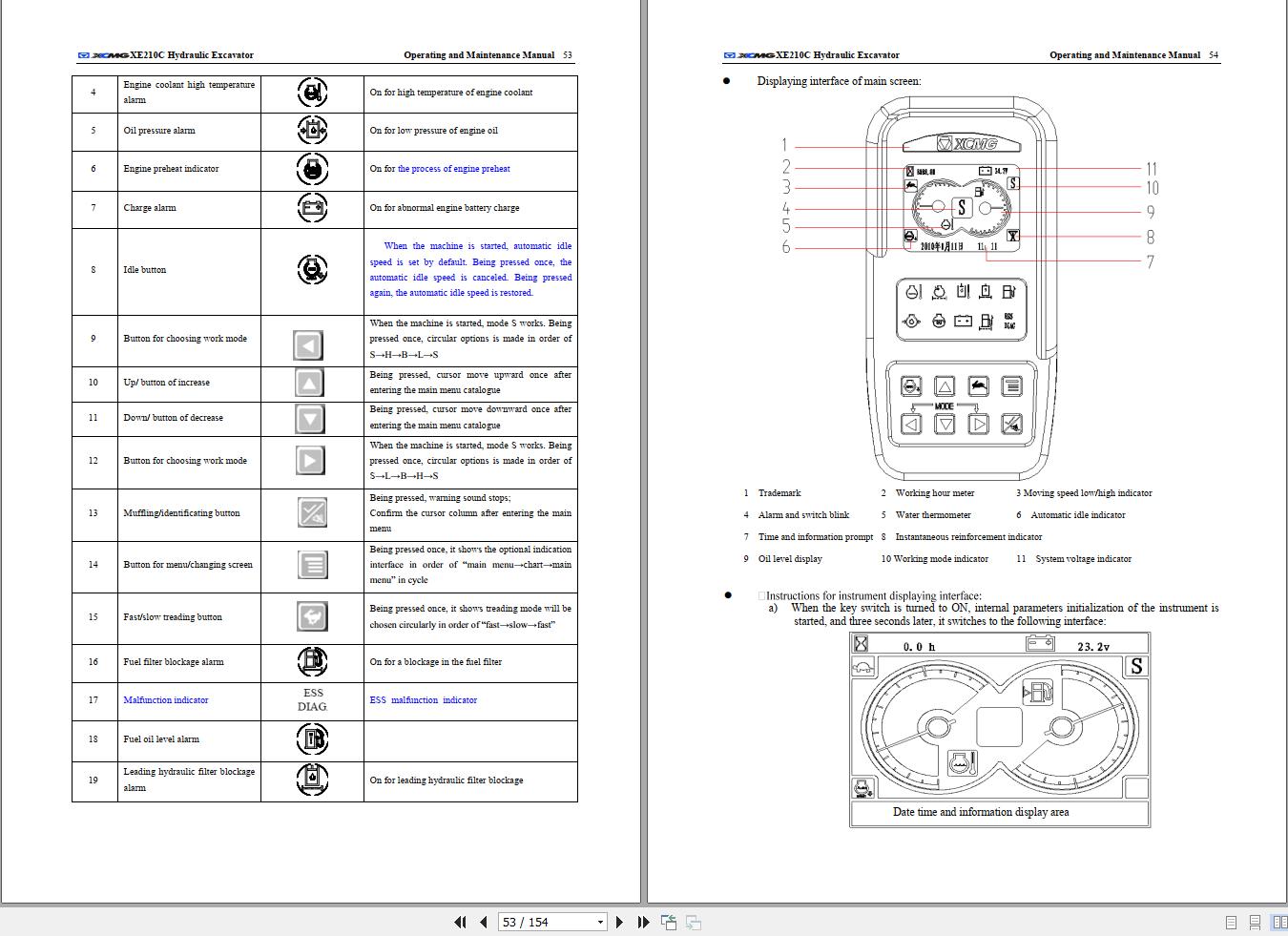Click the engine coolant high temperature alarm icon
Viewport: 1288px width, 936px height.
pyautogui.click(x=312, y=93)
